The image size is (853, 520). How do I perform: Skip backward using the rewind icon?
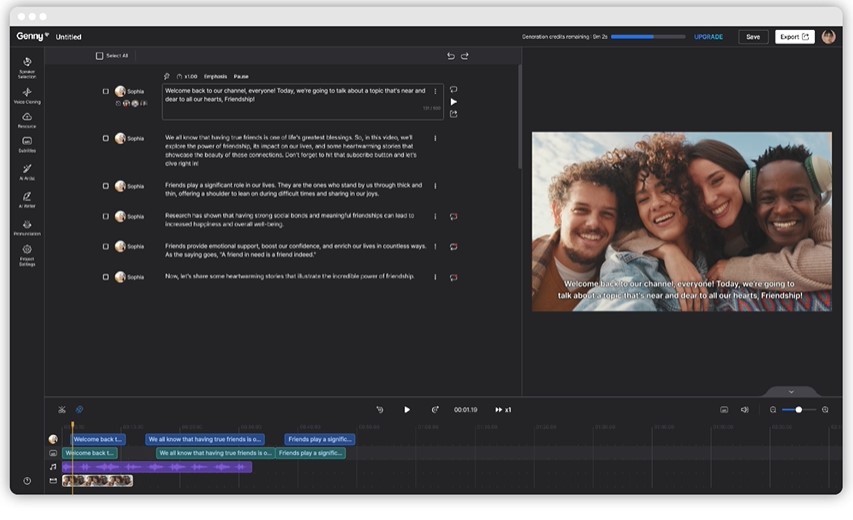coord(380,410)
